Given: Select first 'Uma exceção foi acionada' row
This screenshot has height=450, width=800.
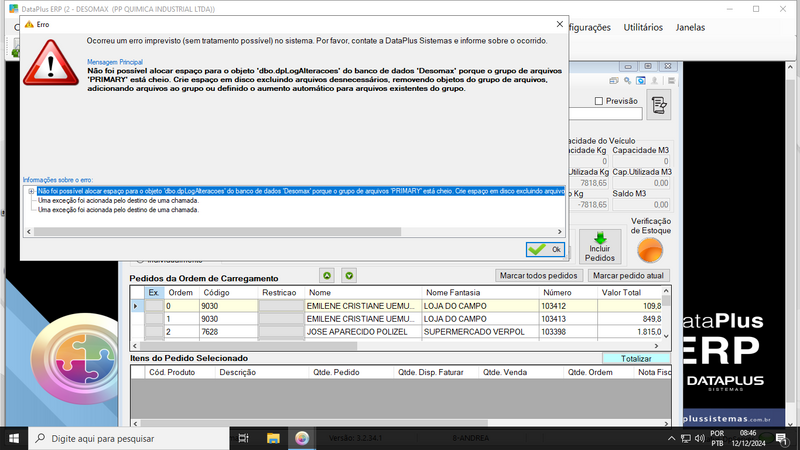Looking at the screenshot, I should coord(118,201).
